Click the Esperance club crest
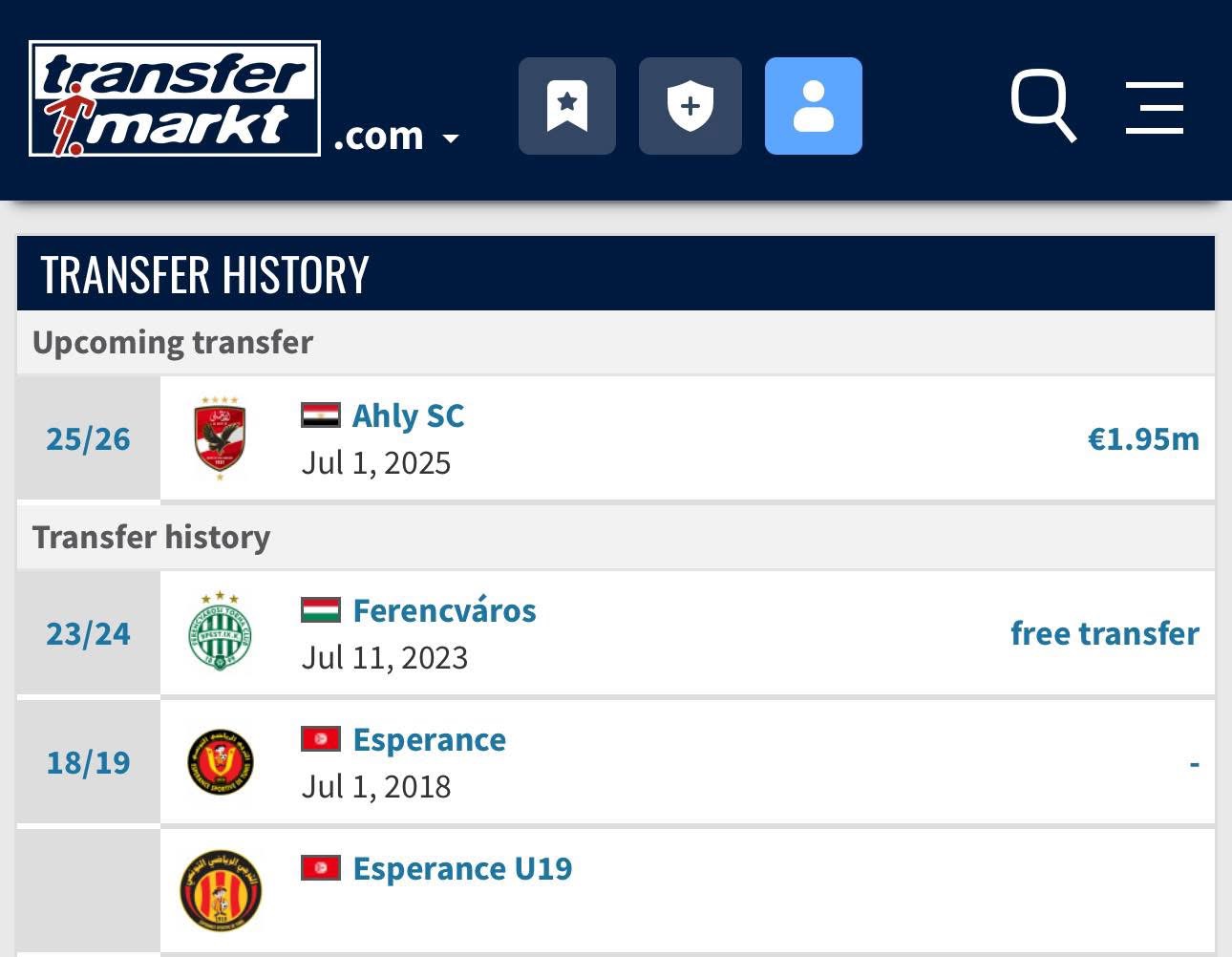Image resolution: width=1232 pixels, height=957 pixels. coord(220,762)
